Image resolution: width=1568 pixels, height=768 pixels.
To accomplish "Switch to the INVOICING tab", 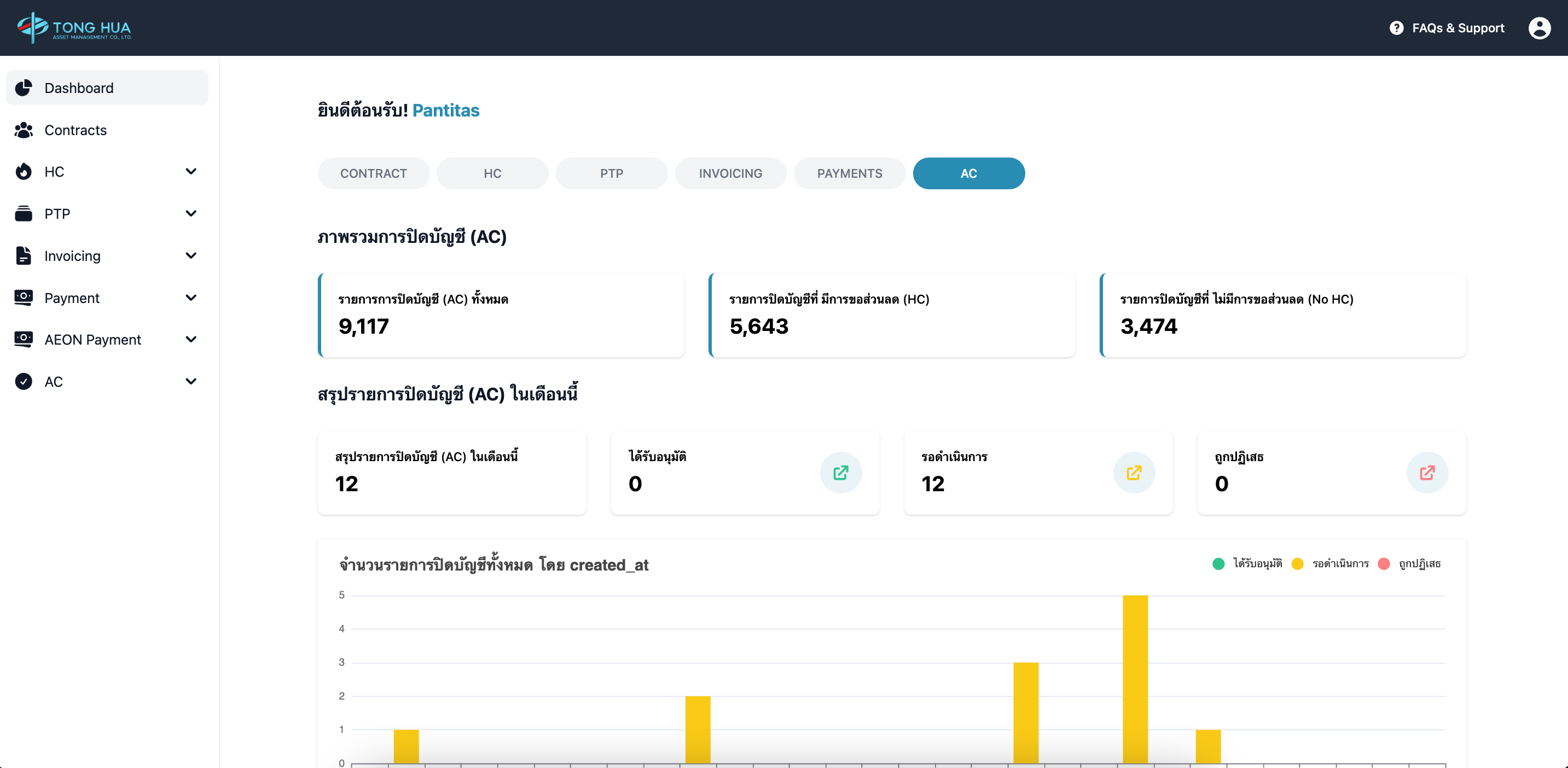I will (730, 173).
